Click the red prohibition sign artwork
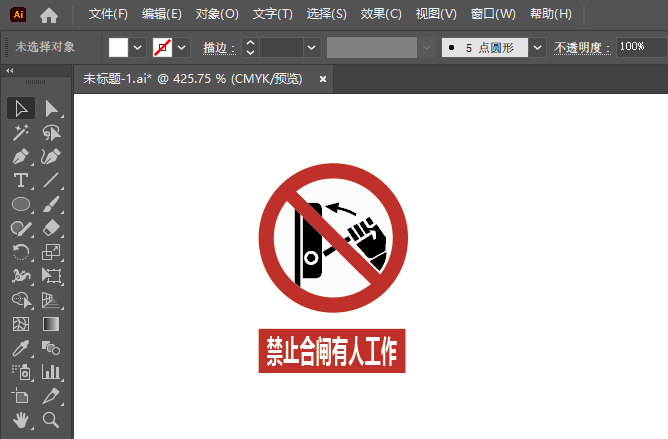Image resolution: width=668 pixels, height=439 pixels. point(333,238)
